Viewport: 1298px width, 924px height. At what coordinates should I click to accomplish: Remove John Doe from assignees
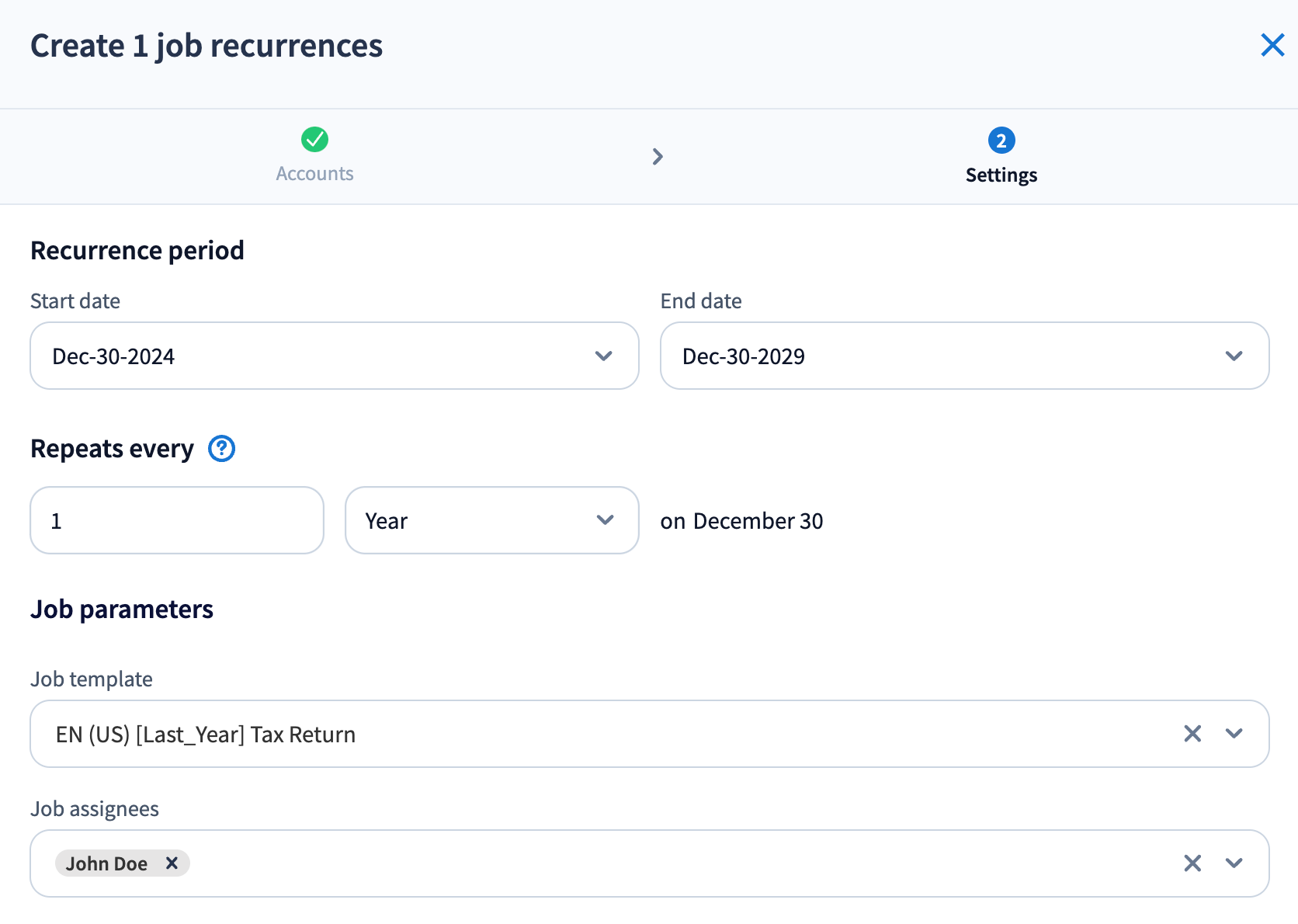pos(172,863)
